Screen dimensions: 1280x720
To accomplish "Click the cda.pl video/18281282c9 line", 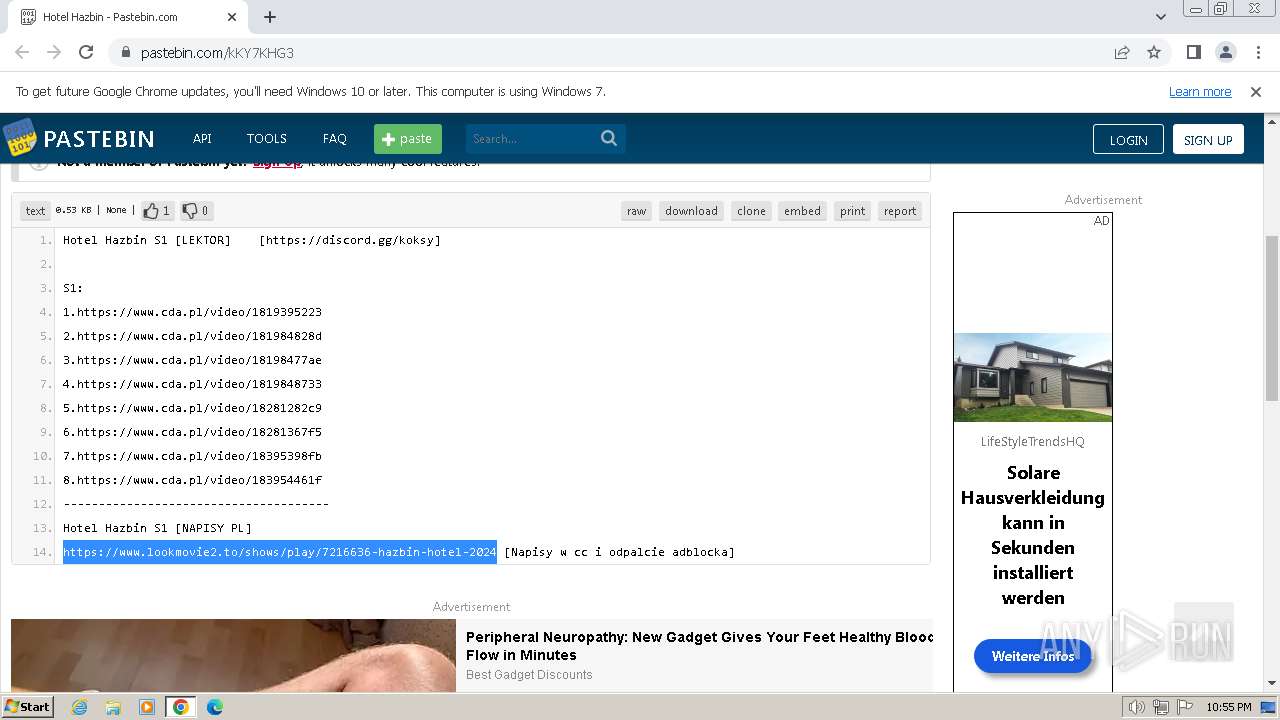I will pyautogui.click(x=192, y=408).
